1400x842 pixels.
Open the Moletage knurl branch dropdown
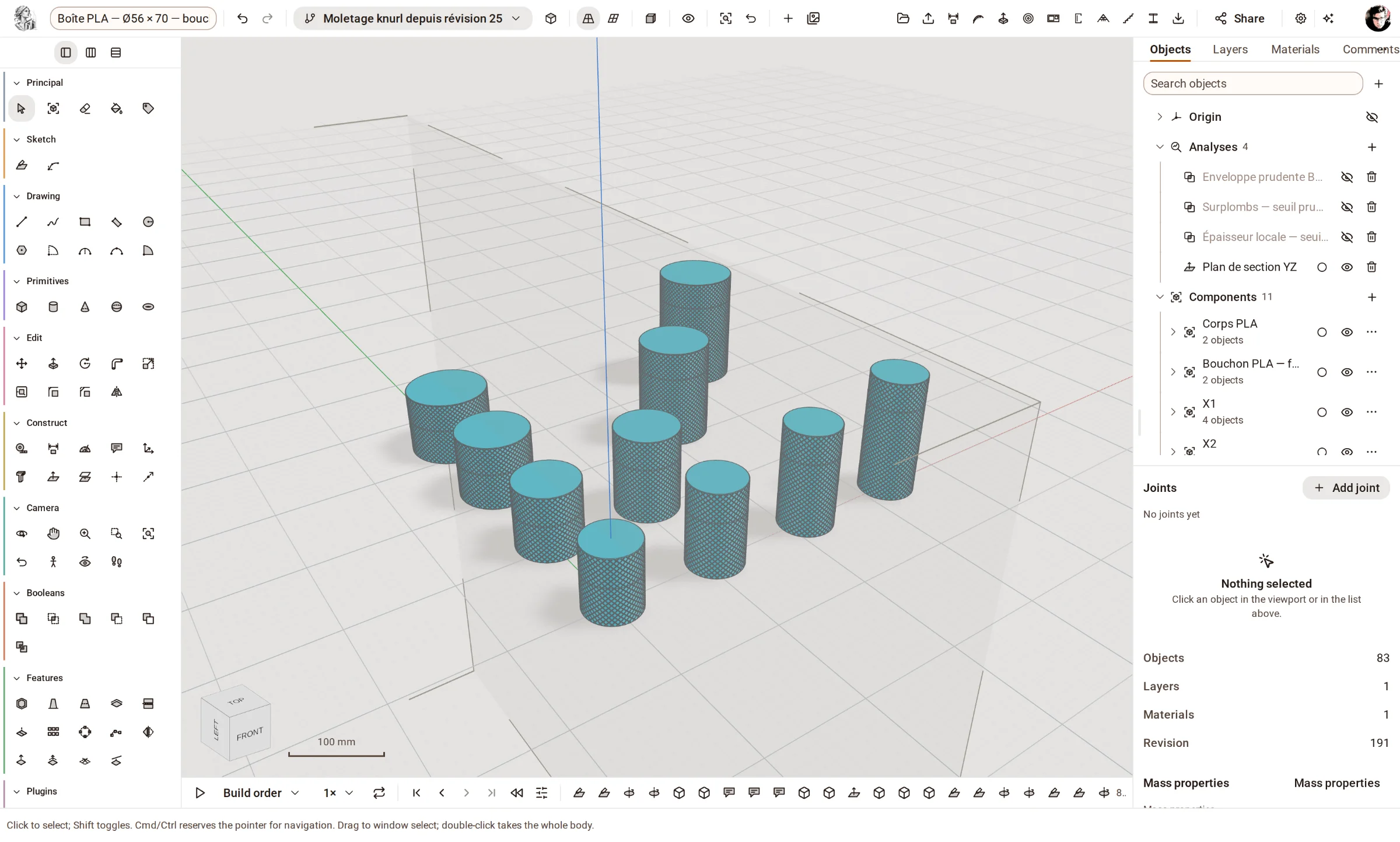pyautogui.click(x=412, y=19)
